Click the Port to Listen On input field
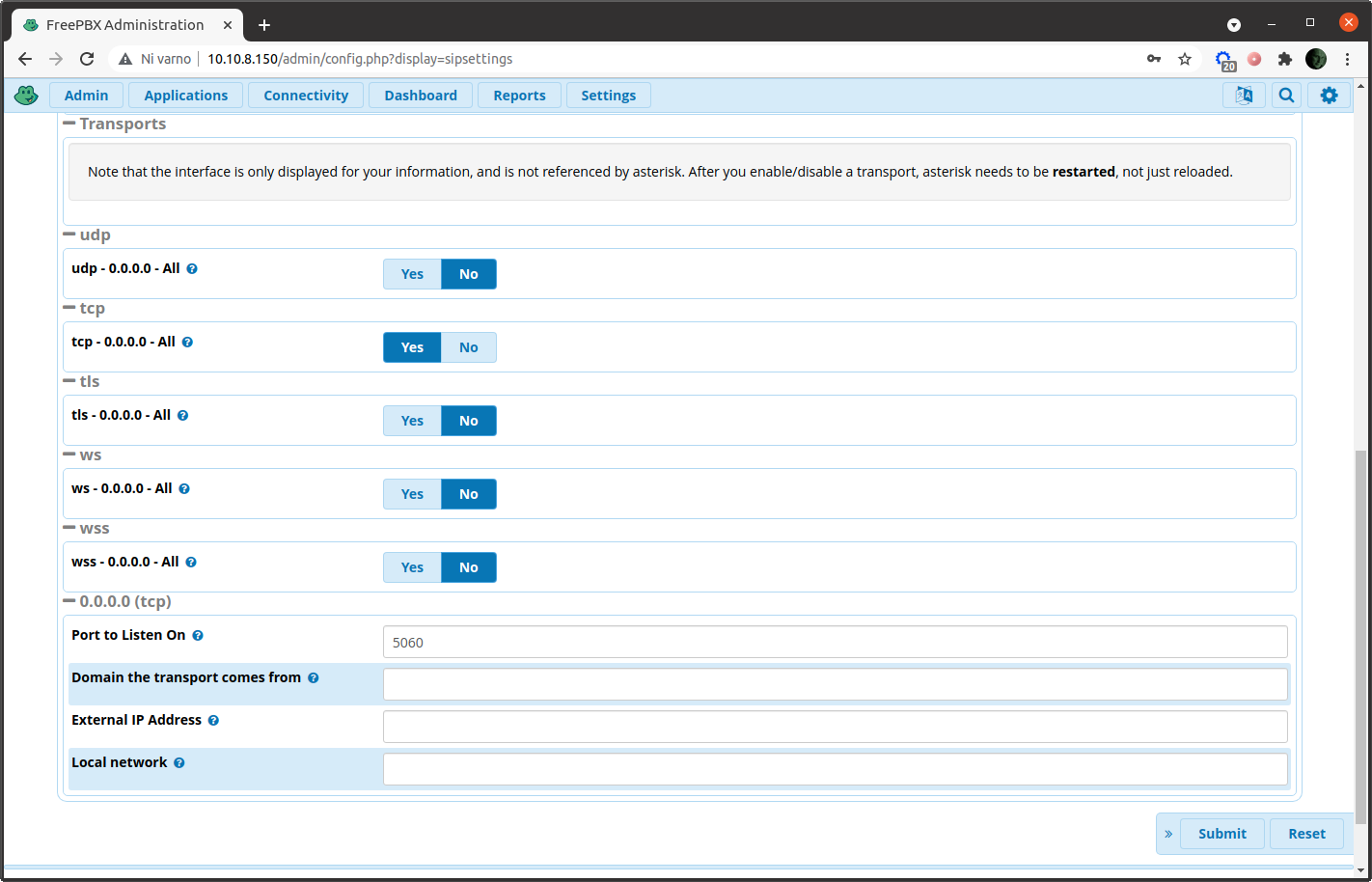The height and width of the screenshot is (882, 1372). click(835, 642)
